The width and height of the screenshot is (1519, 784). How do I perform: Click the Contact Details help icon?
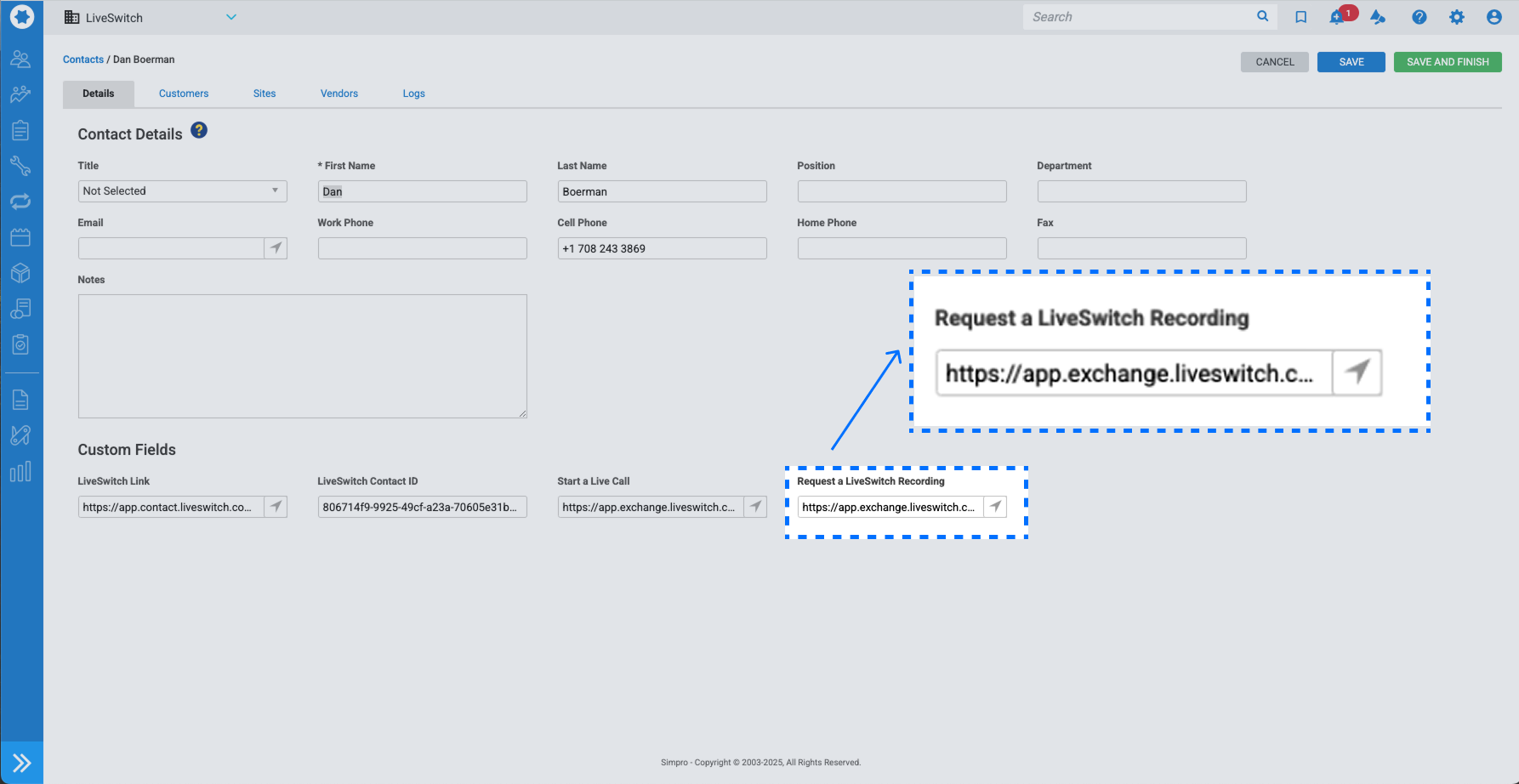tap(199, 130)
